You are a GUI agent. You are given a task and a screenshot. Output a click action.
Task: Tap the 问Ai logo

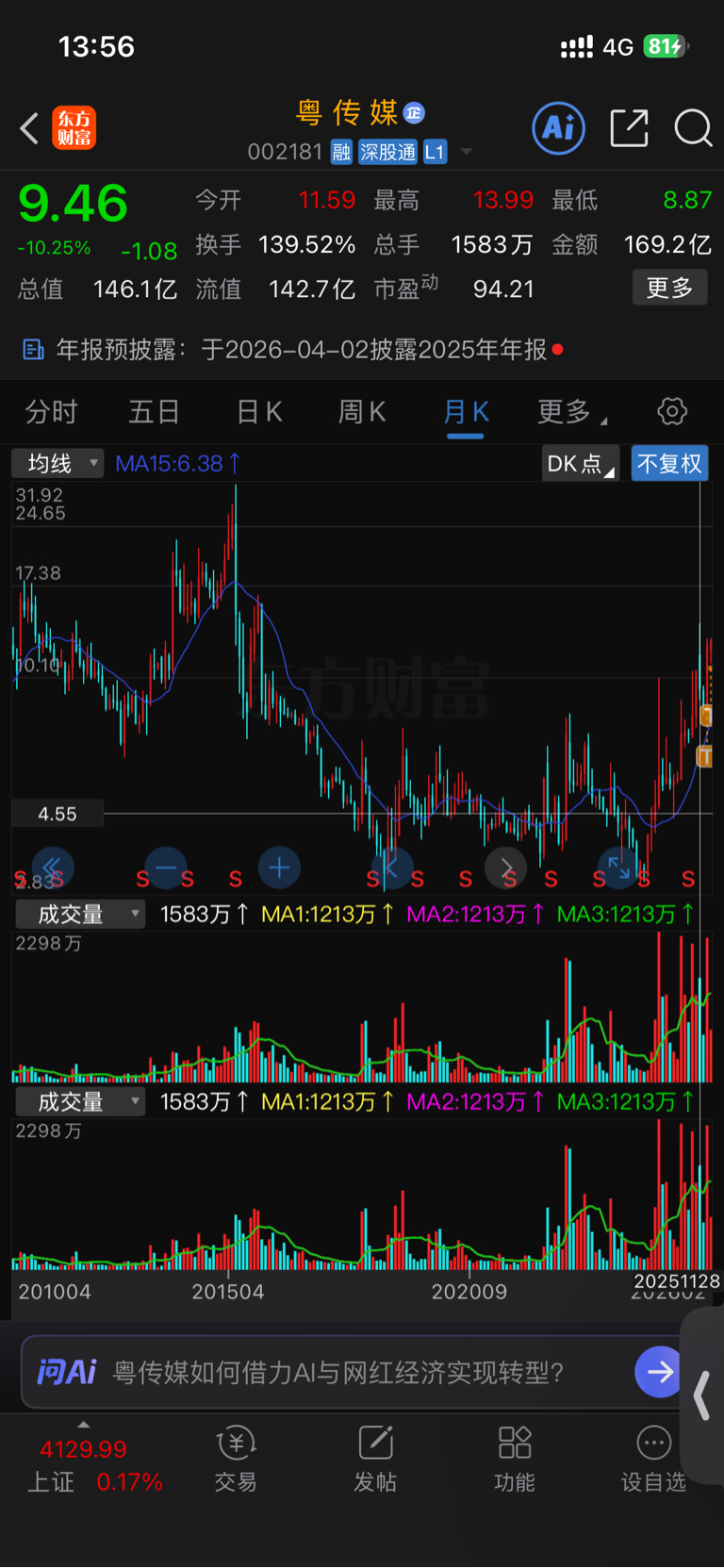point(67,1371)
